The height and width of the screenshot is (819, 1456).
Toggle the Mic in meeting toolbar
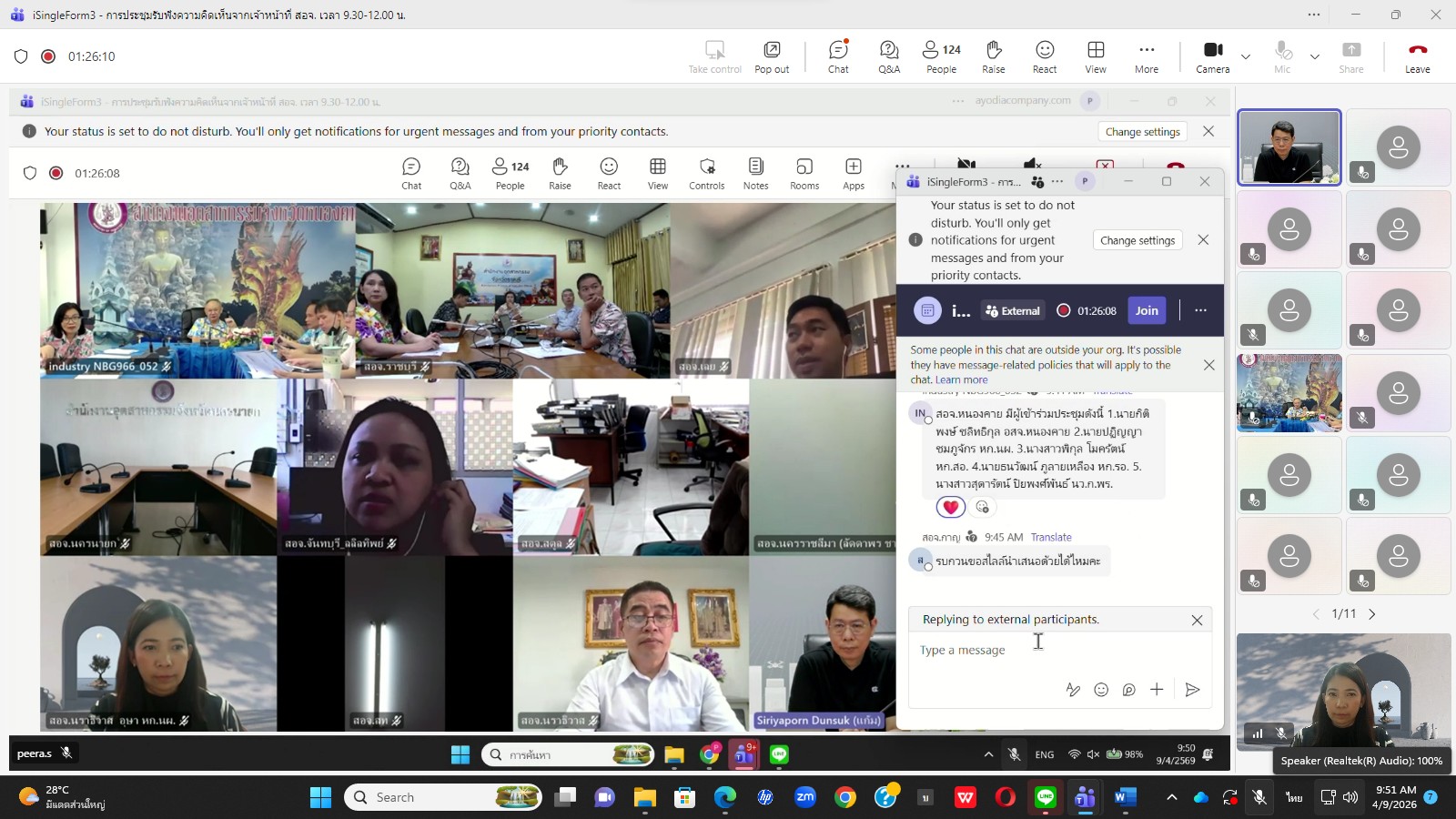pyautogui.click(x=1282, y=56)
